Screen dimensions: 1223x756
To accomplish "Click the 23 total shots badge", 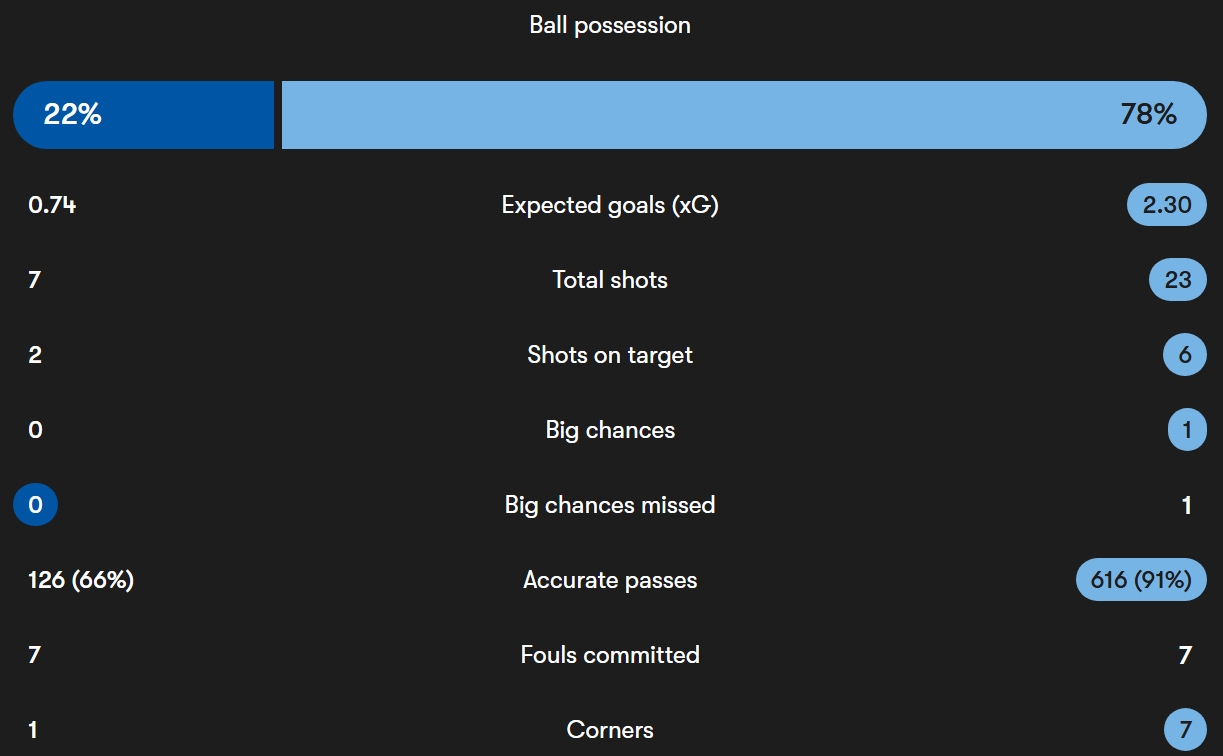I will [x=1178, y=280].
